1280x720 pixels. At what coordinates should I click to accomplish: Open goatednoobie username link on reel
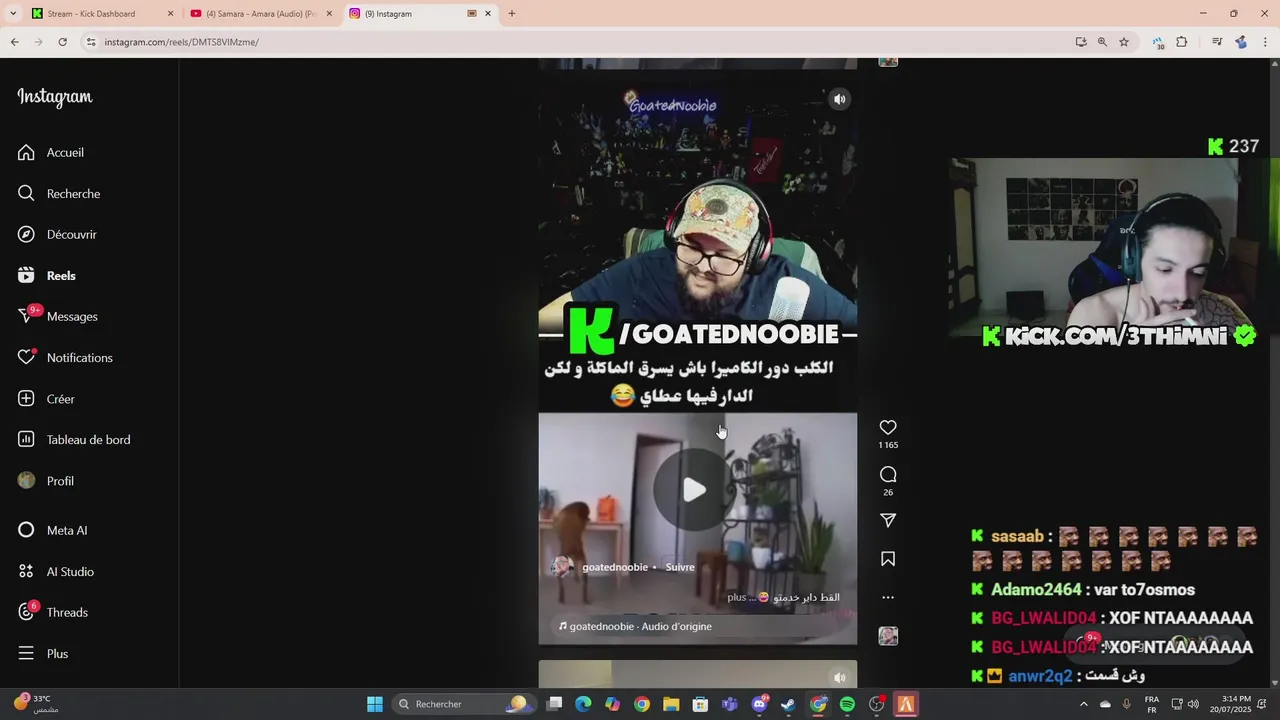(615, 567)
